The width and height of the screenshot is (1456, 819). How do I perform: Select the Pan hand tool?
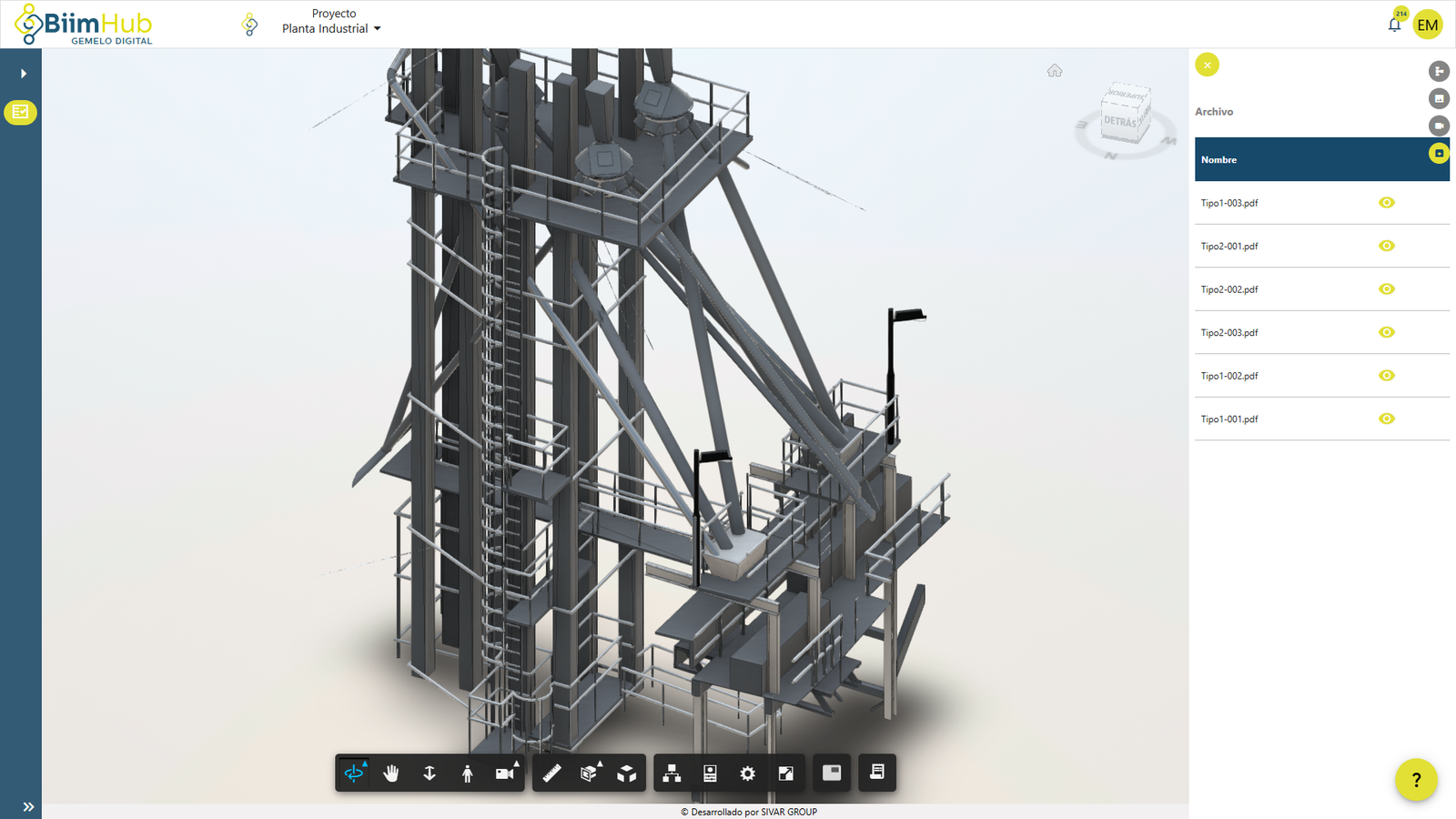coord(389,773)
